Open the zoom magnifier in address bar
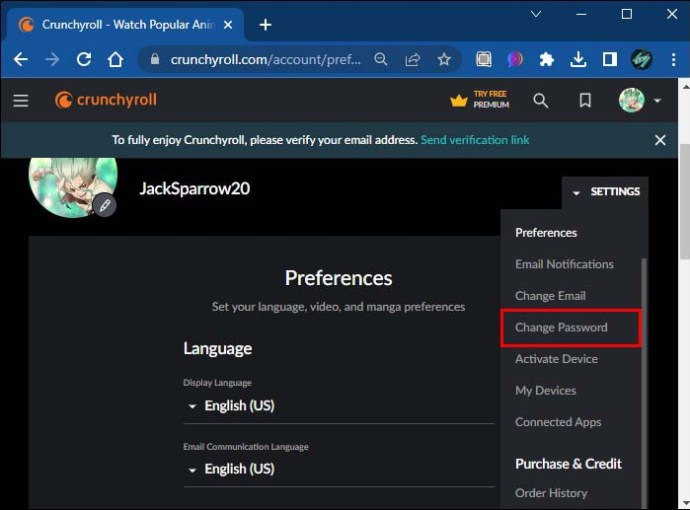Image resolution: width=690 pixels, height=510 pixels. click(381, 59)
